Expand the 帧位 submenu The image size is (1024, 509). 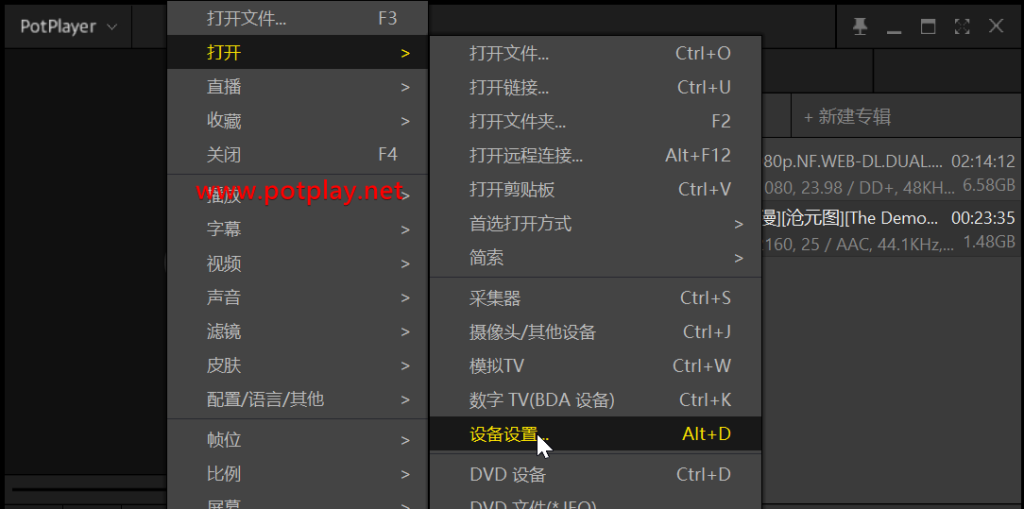click(x=298, y=440)
